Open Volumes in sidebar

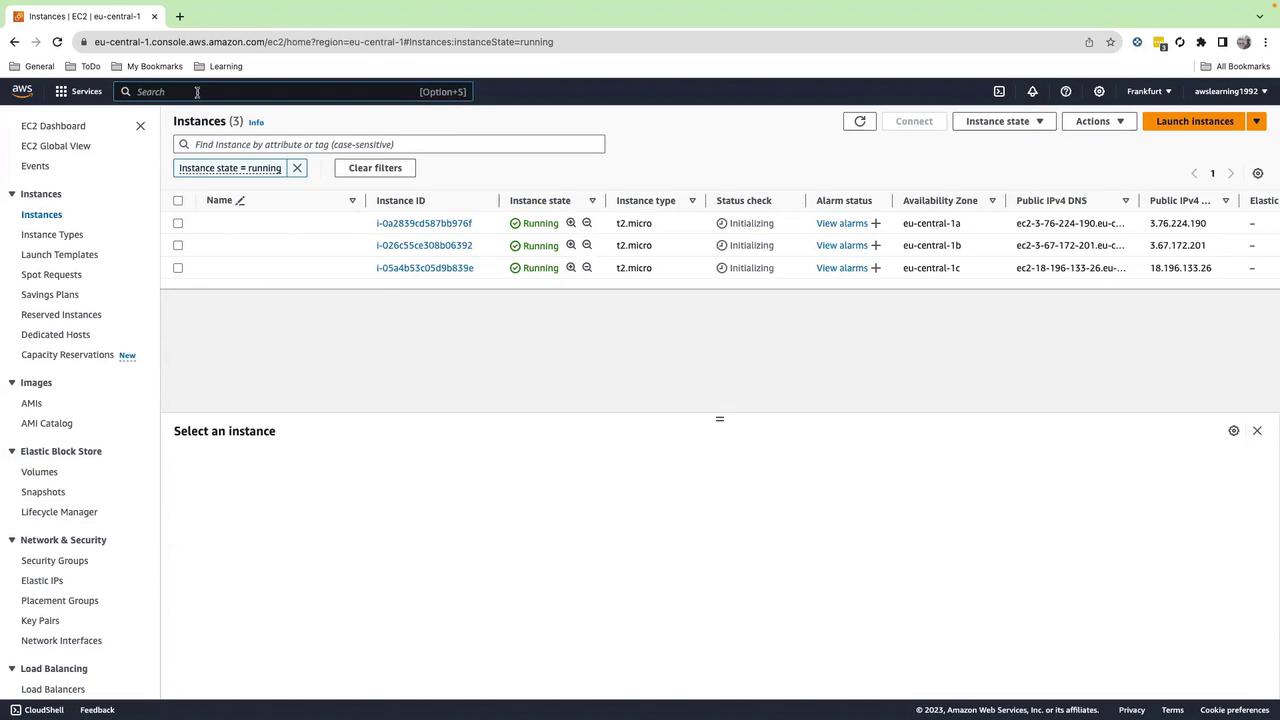[x=39, y=472]
